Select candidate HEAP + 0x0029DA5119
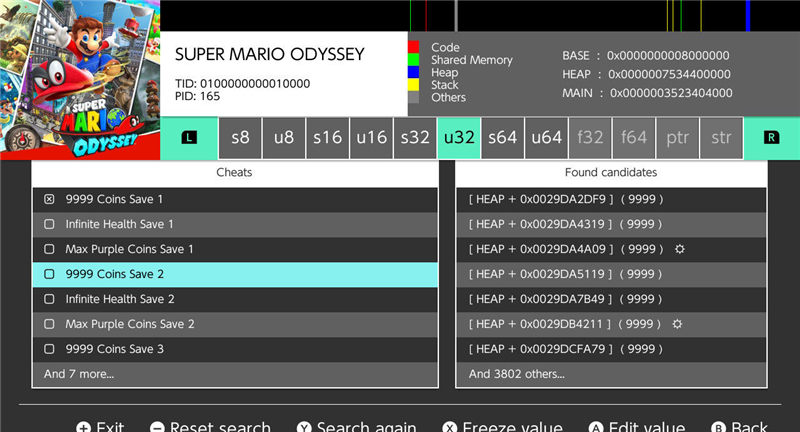The height and width of the screenshot is (432, 800). click(x=611, y=274)
